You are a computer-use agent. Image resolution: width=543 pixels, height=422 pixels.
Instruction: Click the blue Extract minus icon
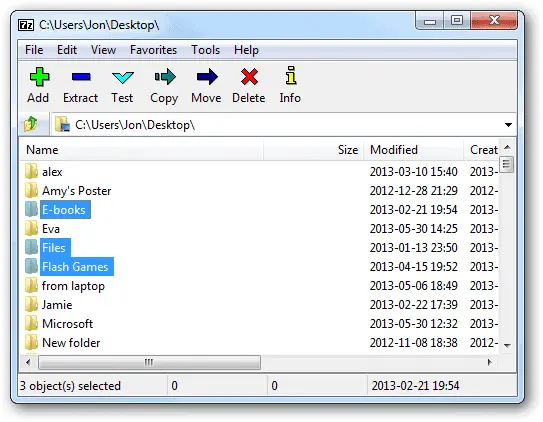click(x=81, y=77)
